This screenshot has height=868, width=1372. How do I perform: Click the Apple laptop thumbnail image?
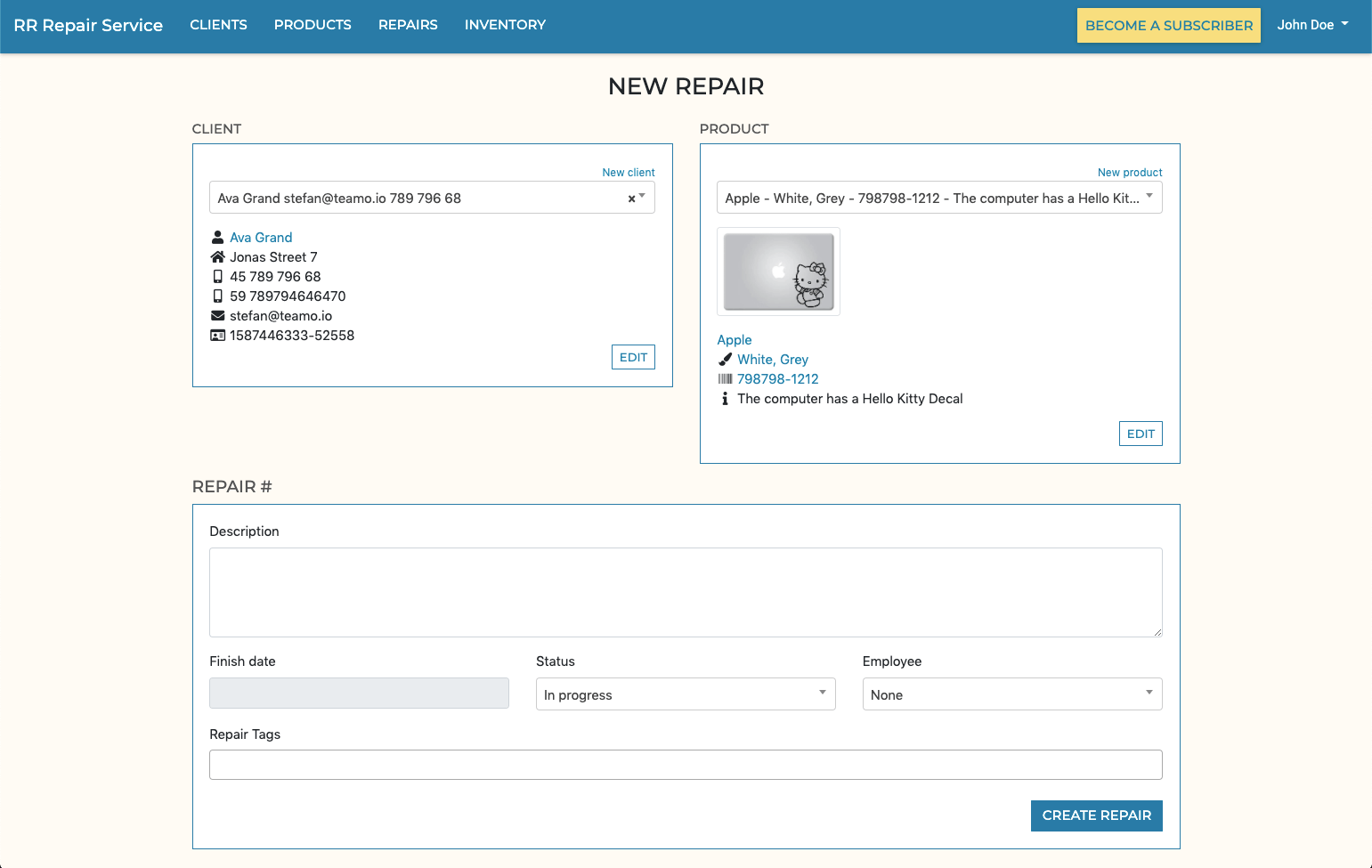(x=777, y=272)
